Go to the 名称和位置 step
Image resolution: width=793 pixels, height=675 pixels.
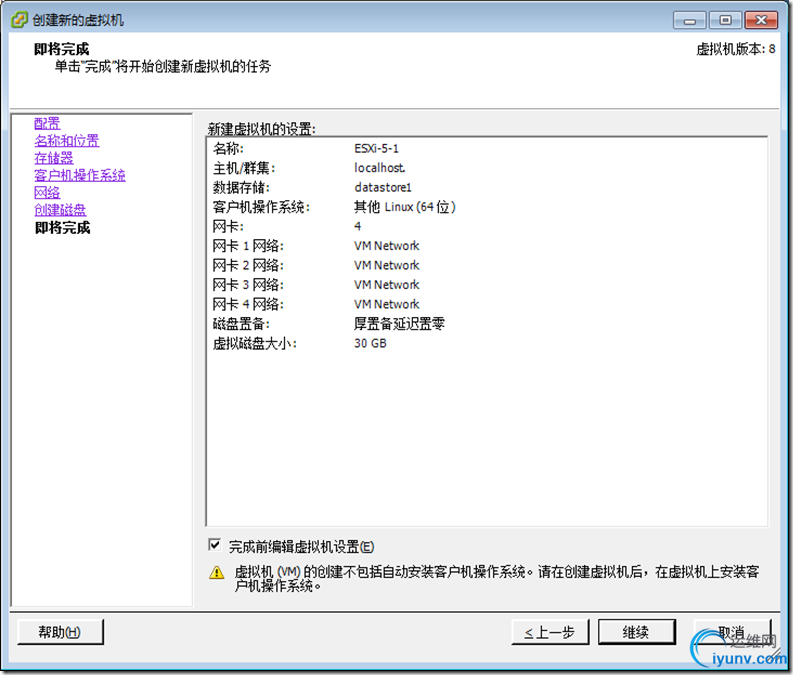67,141
